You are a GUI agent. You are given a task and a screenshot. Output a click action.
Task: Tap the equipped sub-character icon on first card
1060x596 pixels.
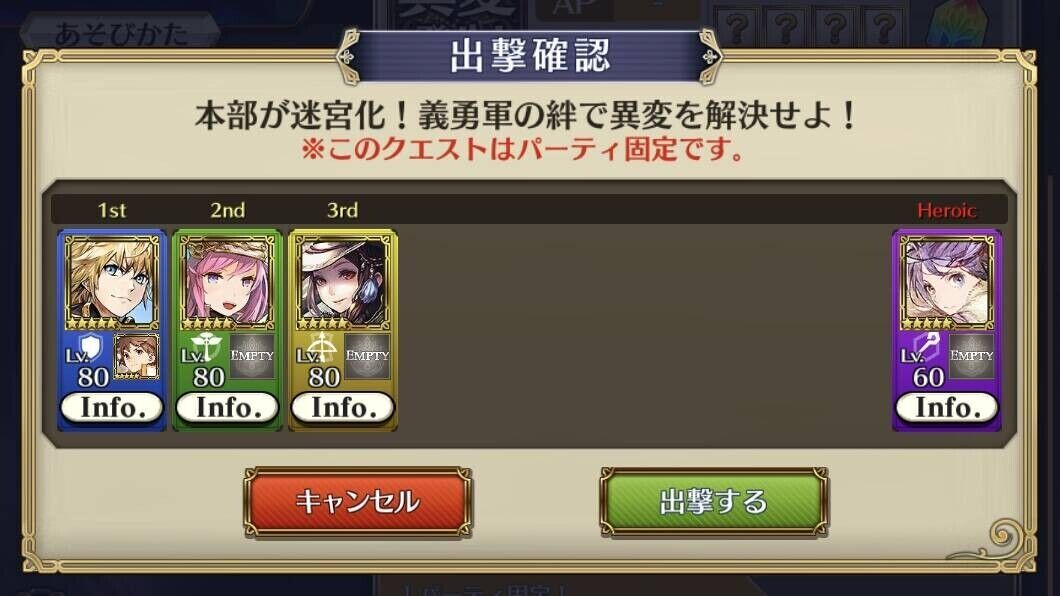point(137,356)
